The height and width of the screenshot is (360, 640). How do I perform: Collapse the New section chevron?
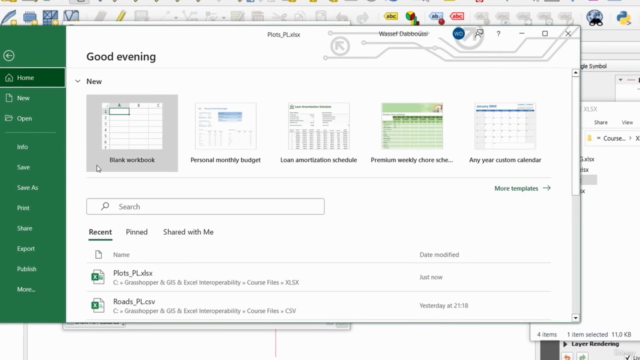(78, 82)
